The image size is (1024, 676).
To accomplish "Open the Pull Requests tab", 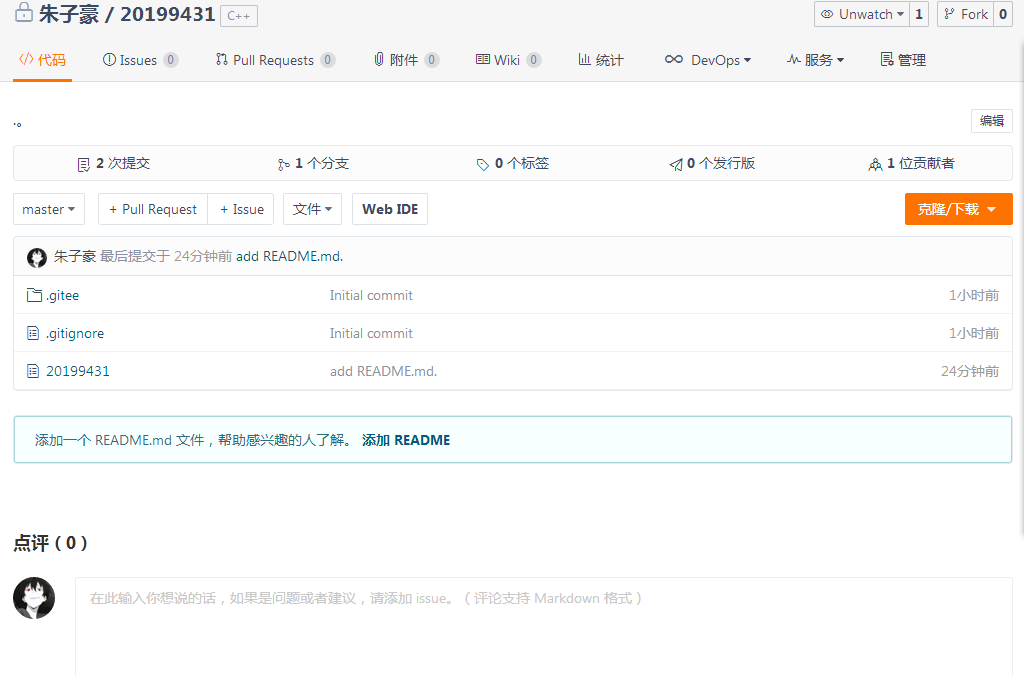I will coord(275,60).
